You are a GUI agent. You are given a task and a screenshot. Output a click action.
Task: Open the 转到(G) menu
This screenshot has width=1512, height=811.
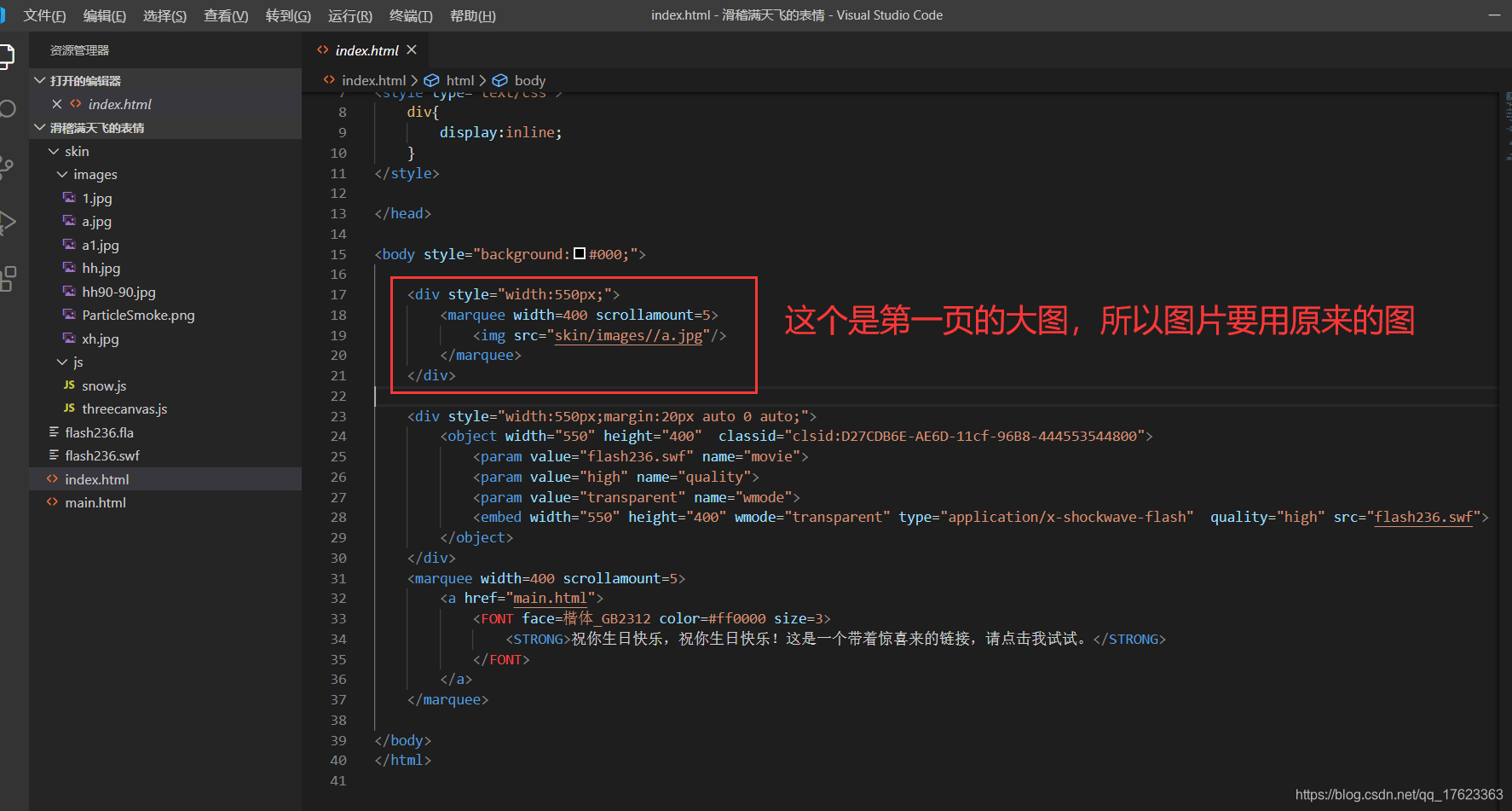click(288, 15)
